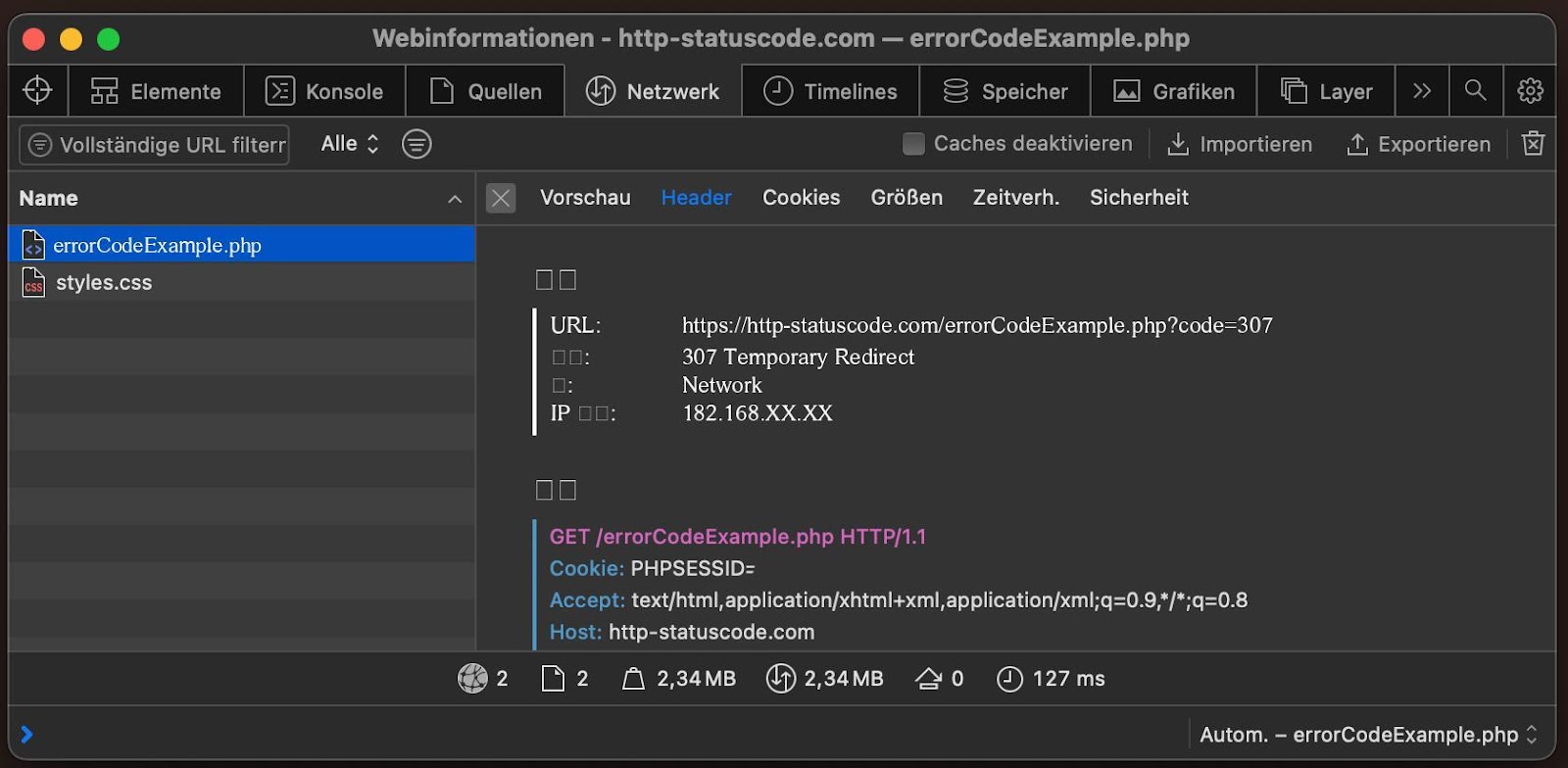
Task: Select styles.css in the resource list
Action: tap(242, 282)
